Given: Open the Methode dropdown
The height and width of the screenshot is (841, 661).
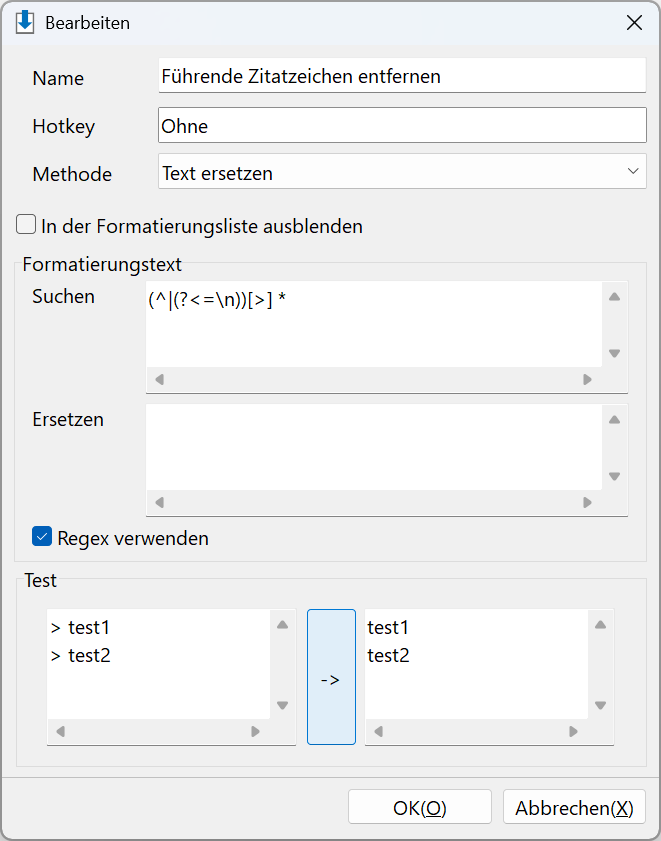Looking at the screenshot, I should (402, 172).
